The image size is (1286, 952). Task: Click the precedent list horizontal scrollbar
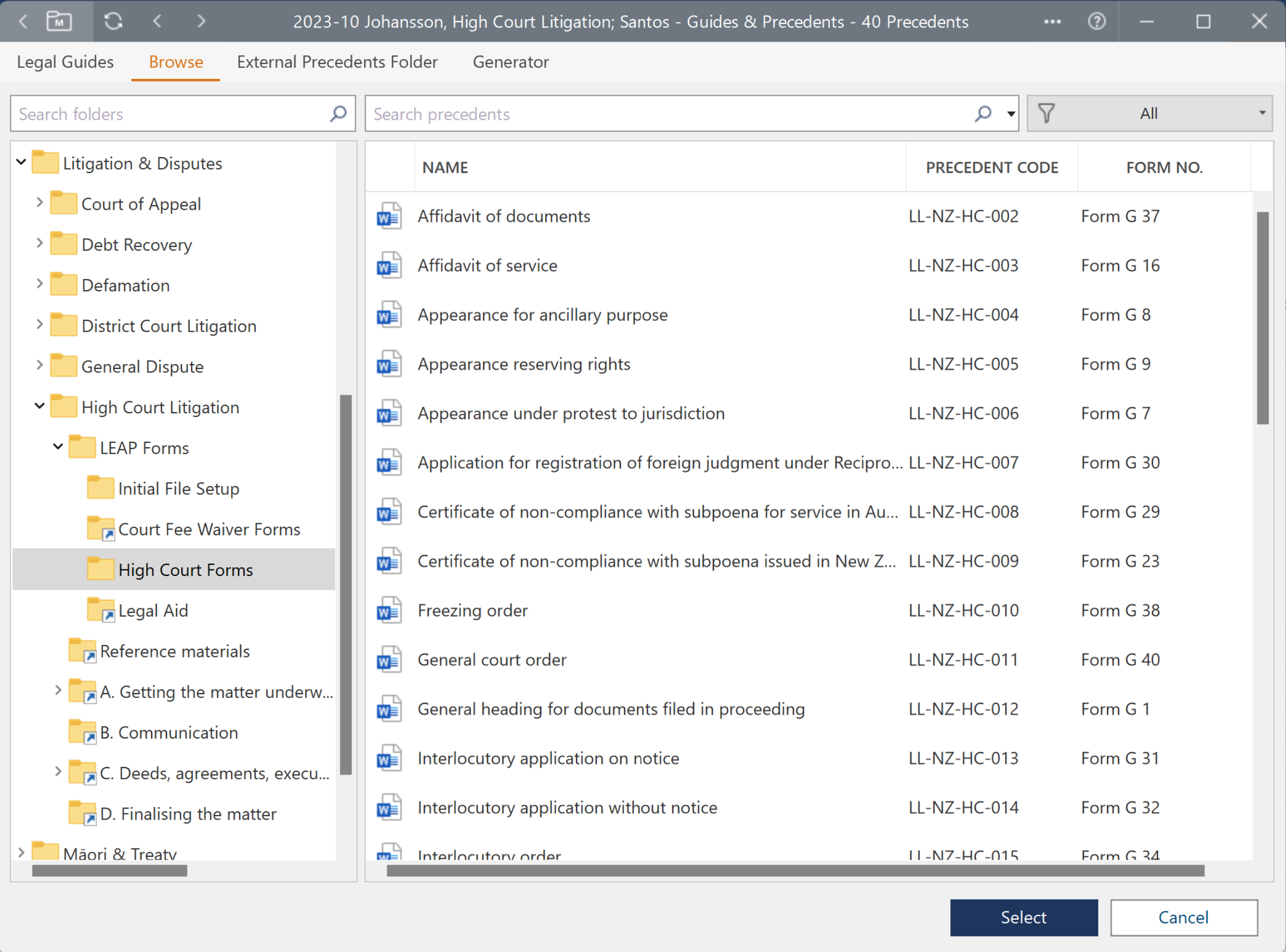click(x=795, y=871)
